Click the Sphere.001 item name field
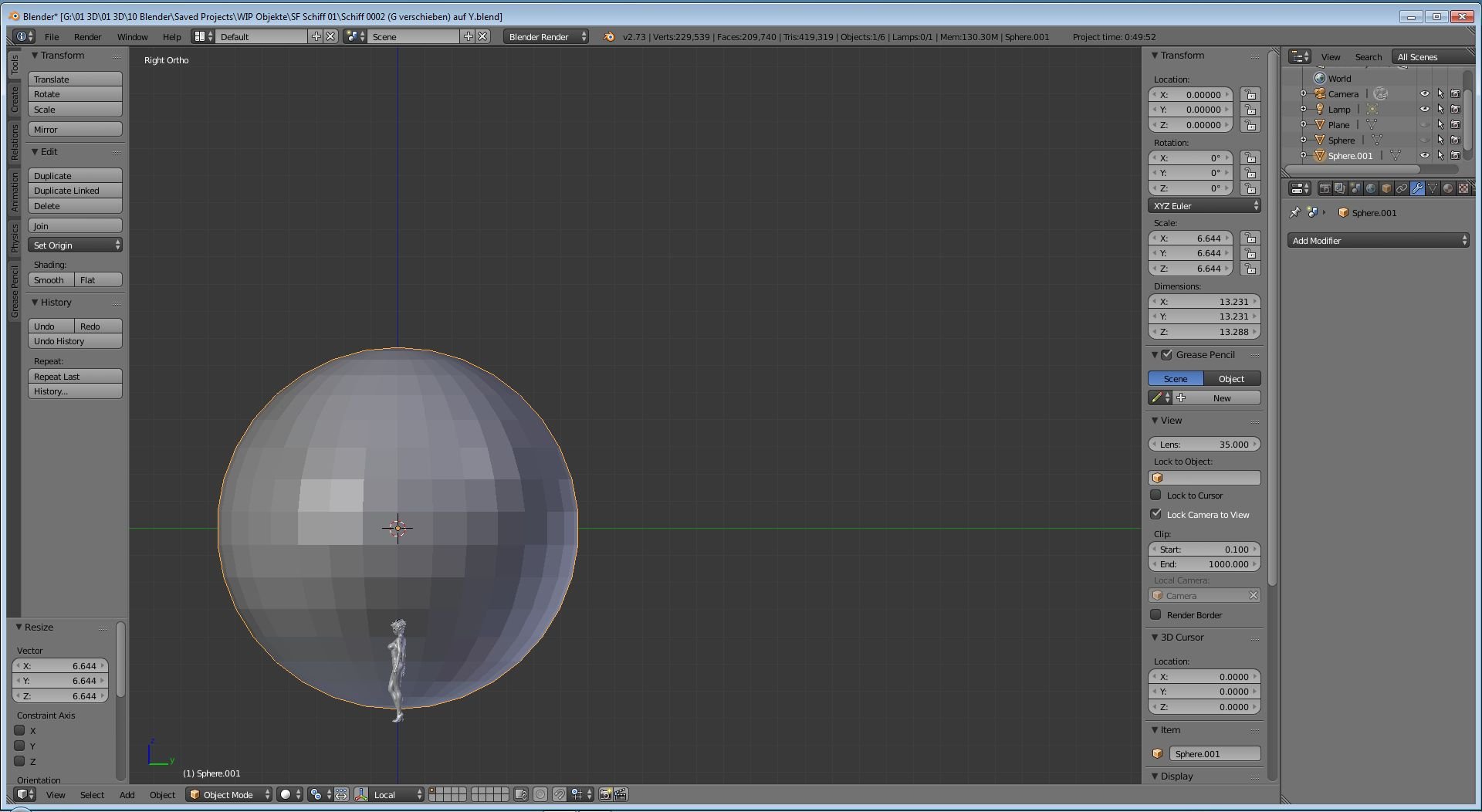The image size is (1482, 812). coord(1214,754)
